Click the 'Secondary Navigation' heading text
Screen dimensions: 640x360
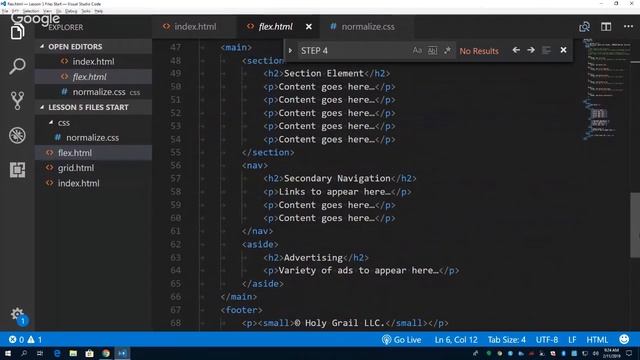[x=337, y=178]
